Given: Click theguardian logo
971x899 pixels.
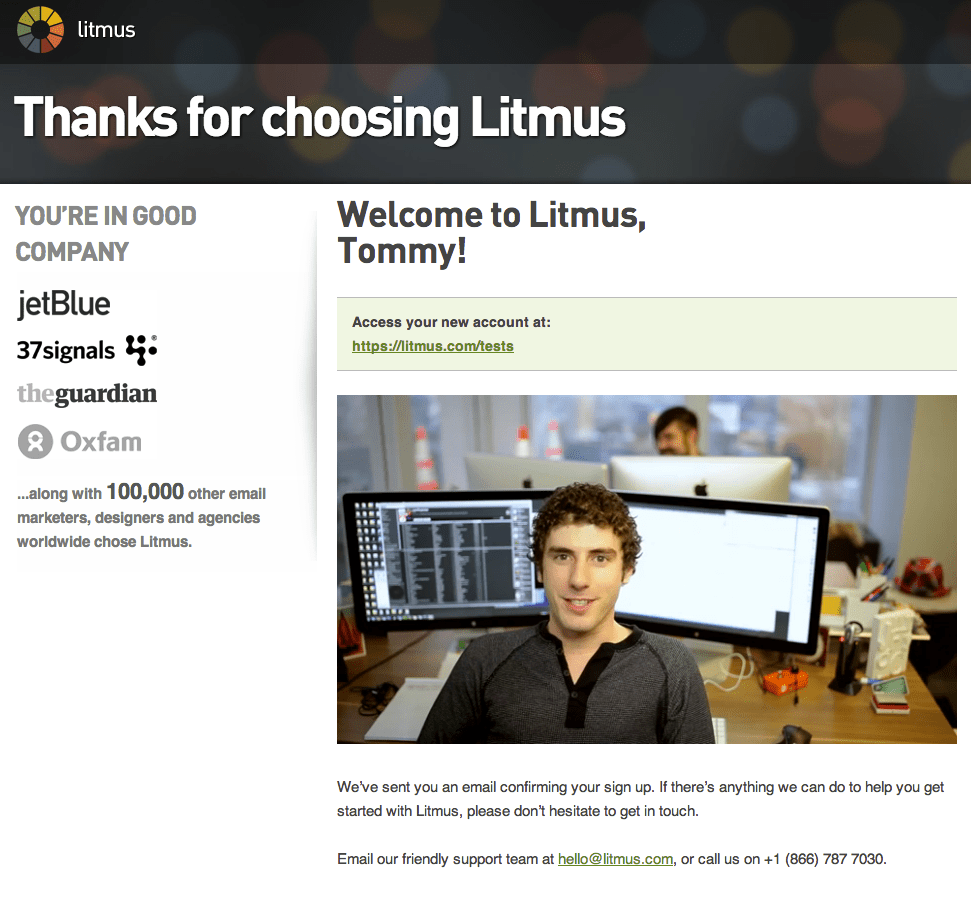Looking at the screenshot, I should 87,394.
